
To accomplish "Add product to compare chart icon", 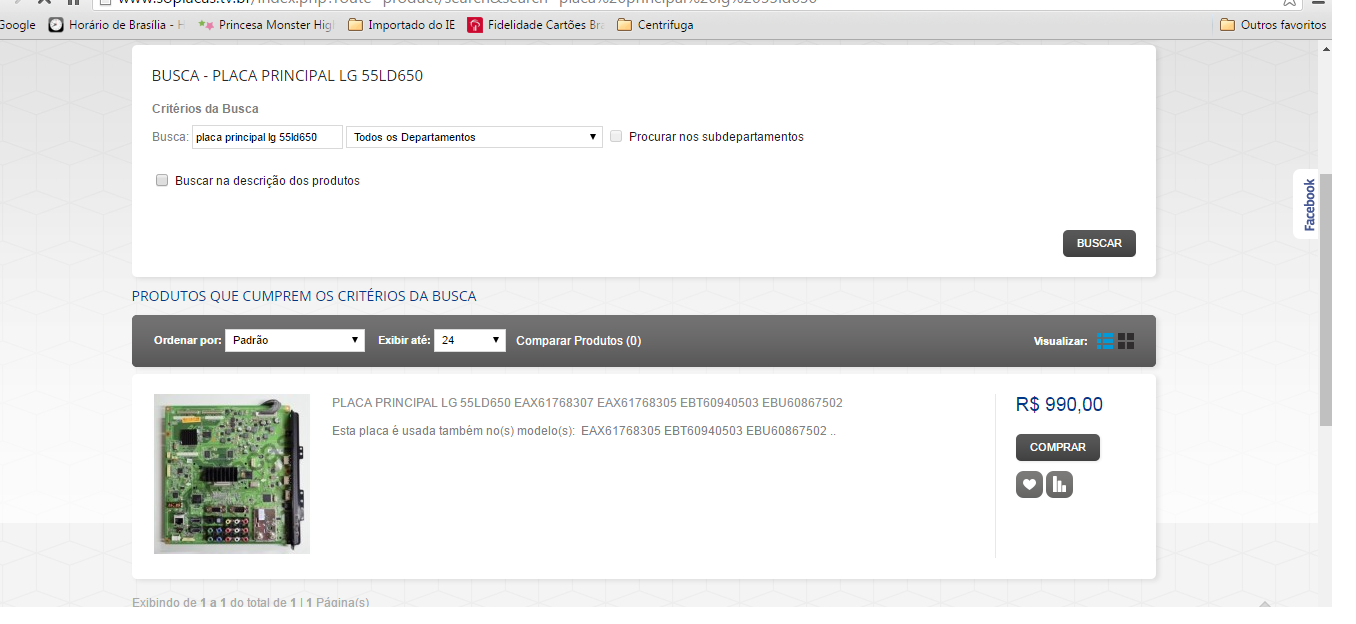I will 1059,485.
